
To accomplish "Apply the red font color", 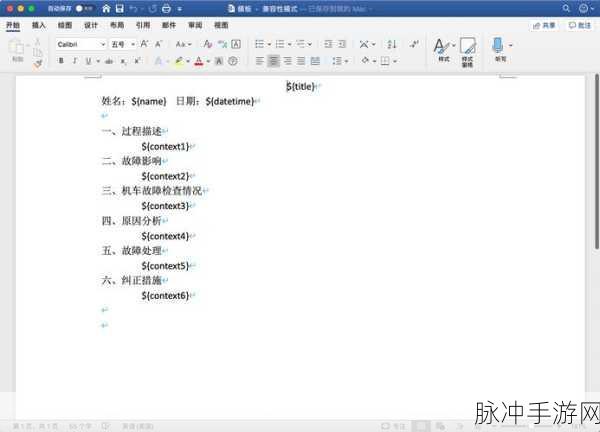I will [x=199, y=61].
